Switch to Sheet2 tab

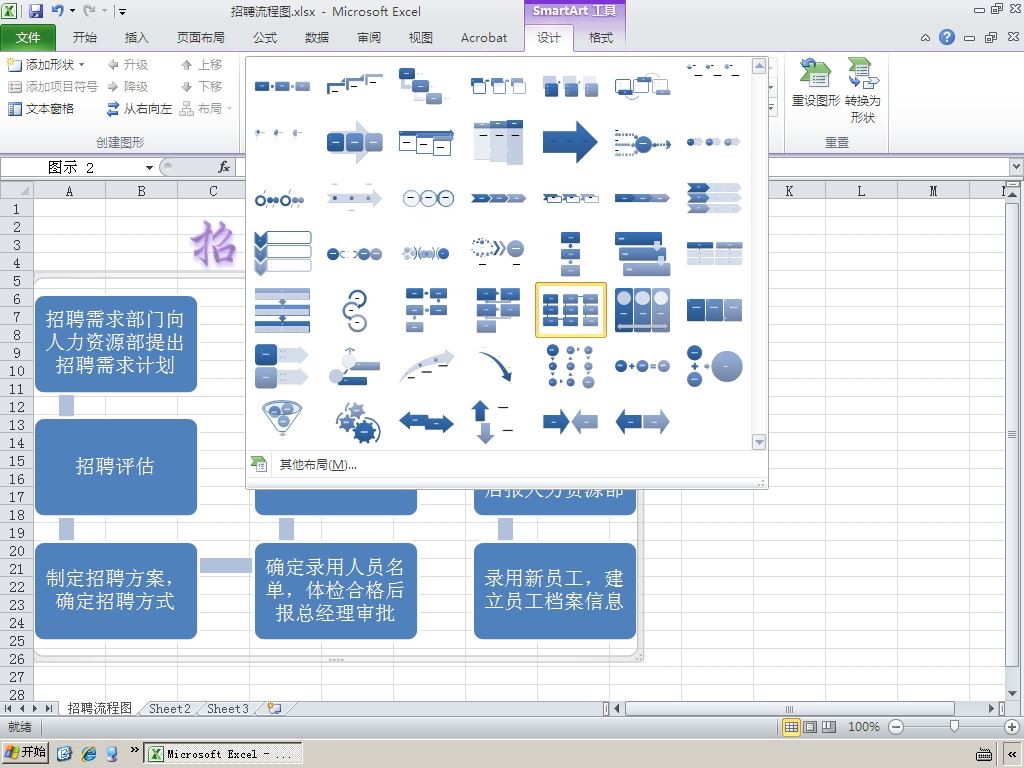169,708
